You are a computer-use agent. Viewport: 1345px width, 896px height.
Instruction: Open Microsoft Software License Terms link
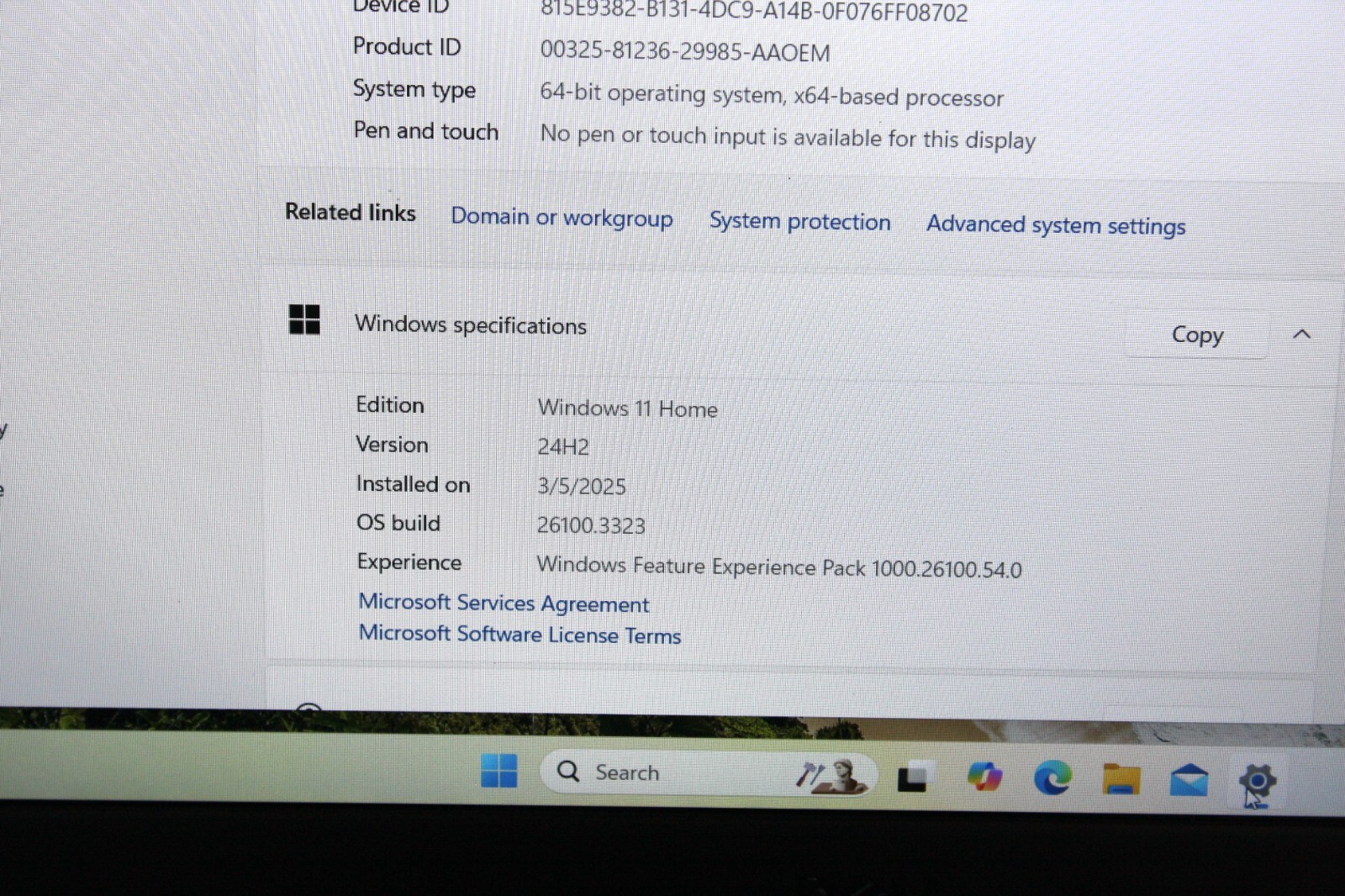tap(520, 634)
